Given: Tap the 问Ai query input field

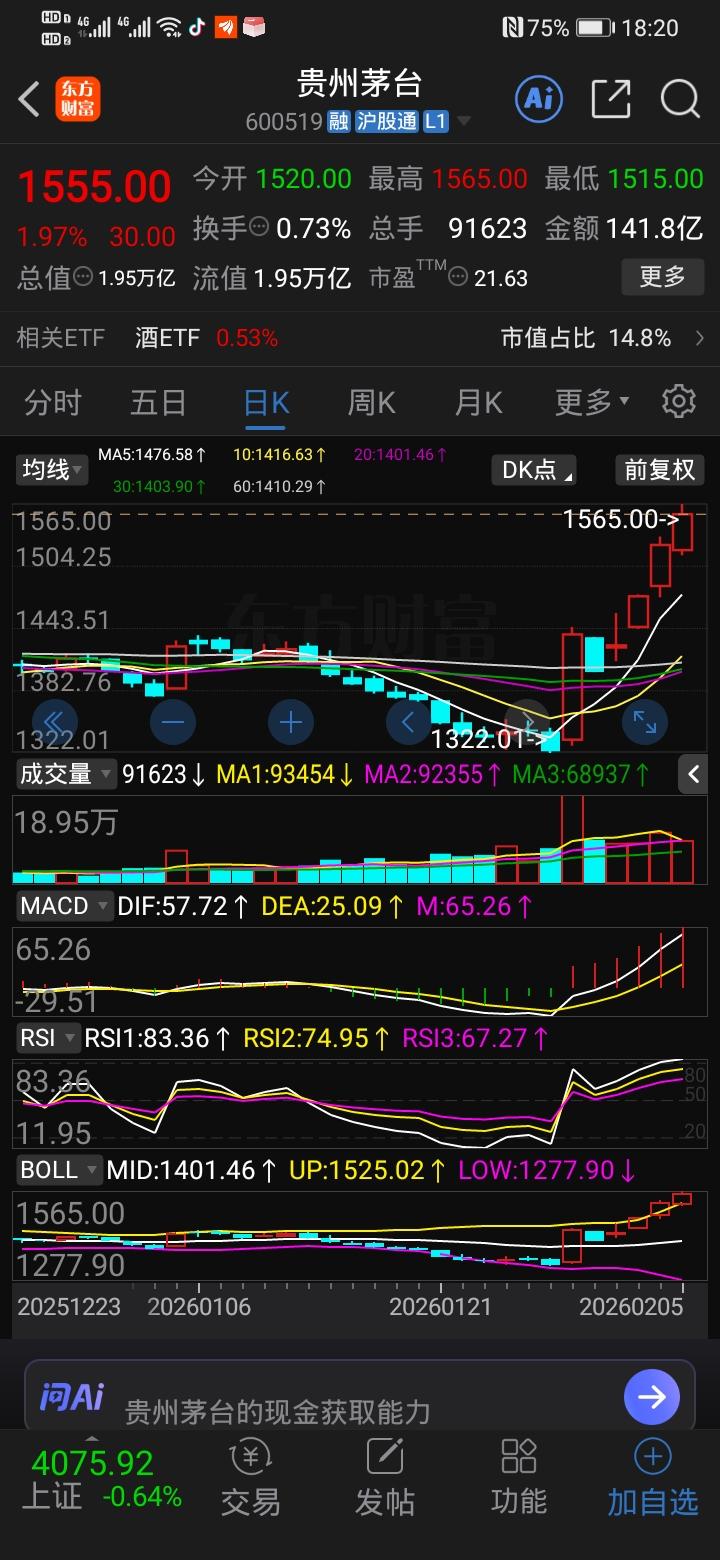Looking at the screenshot, I should point(360,1396).
